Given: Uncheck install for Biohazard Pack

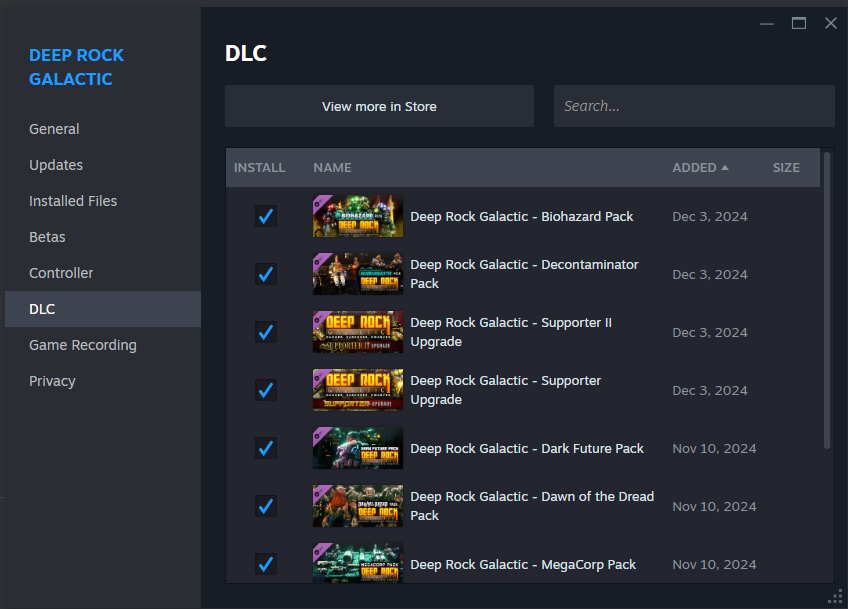Looking at the screenshot, I should point(265,216).
